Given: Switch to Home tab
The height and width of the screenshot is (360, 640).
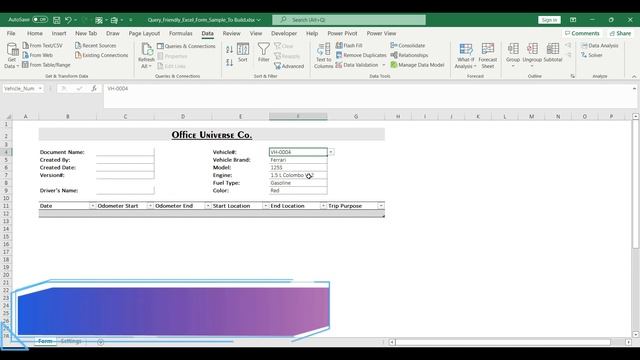Looking at the screenshot, I should (x=35, y=33).
